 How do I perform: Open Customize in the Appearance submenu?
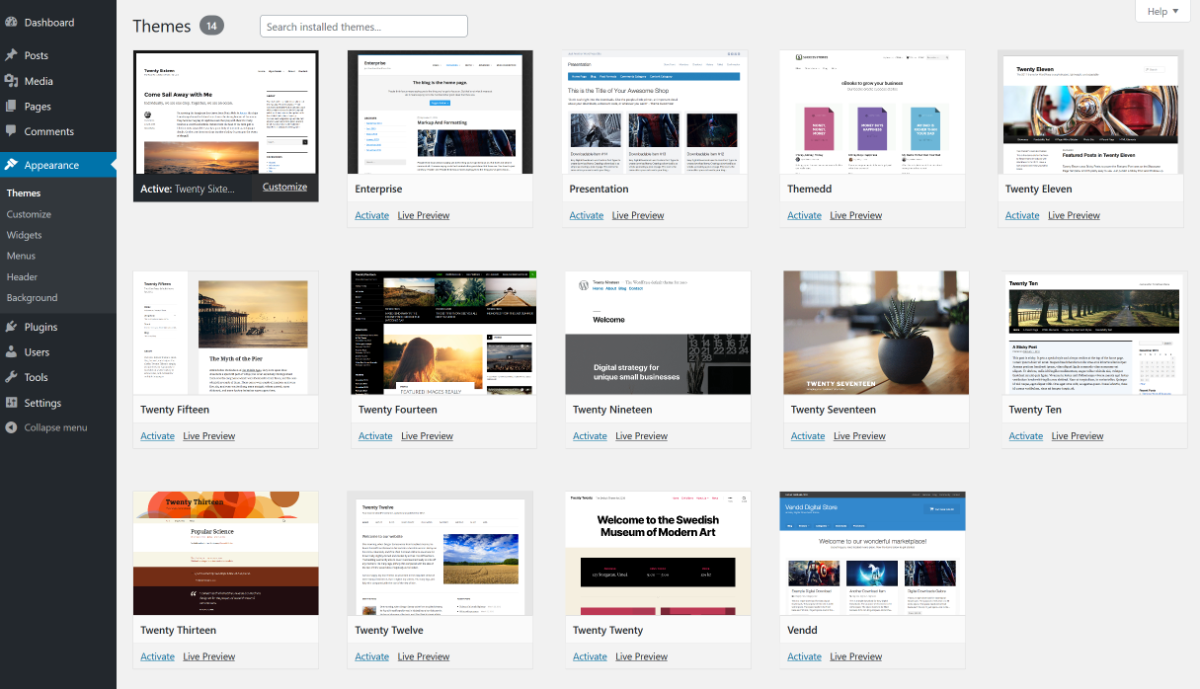point(28,214)
